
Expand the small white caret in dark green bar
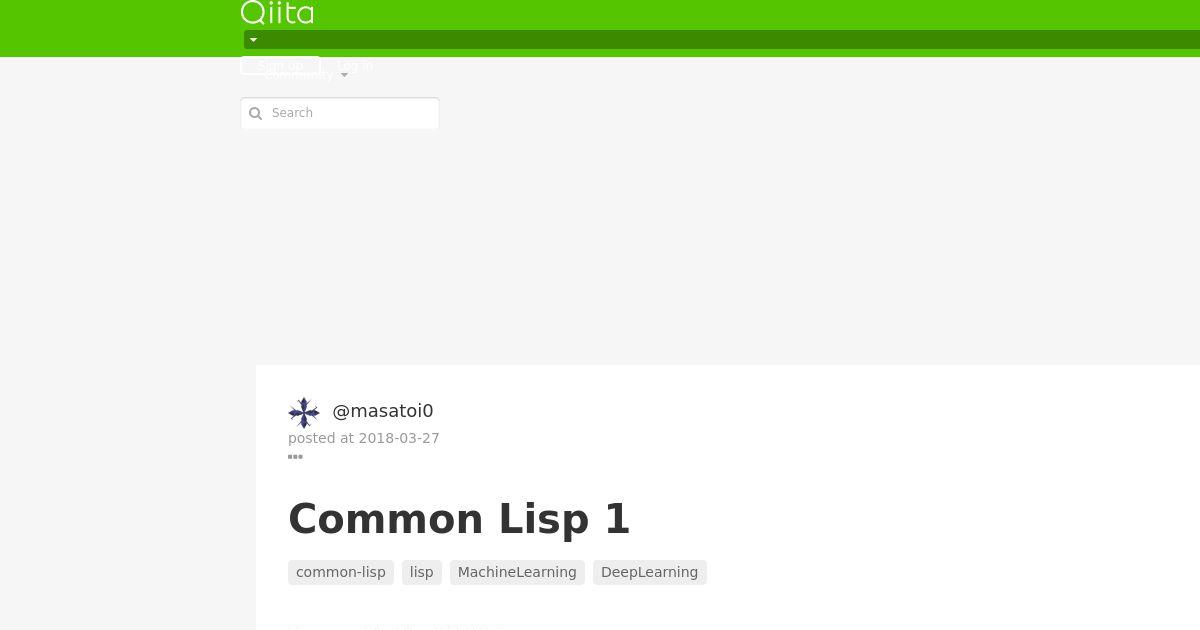tap(253, 40)
